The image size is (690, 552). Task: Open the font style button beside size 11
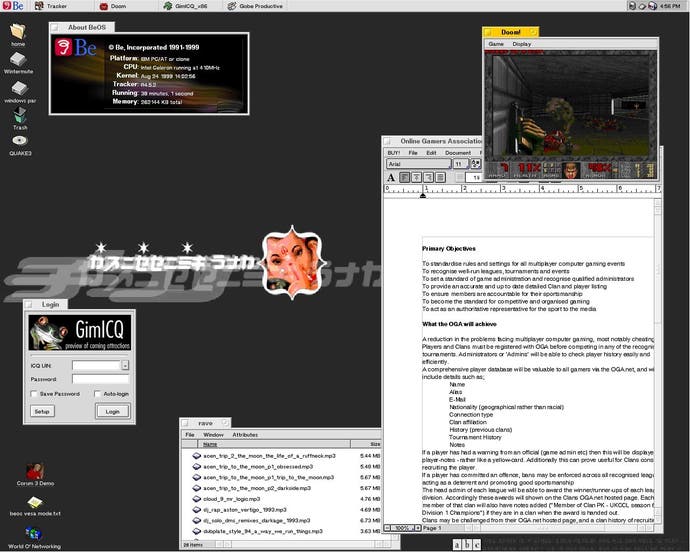[476, 164]
